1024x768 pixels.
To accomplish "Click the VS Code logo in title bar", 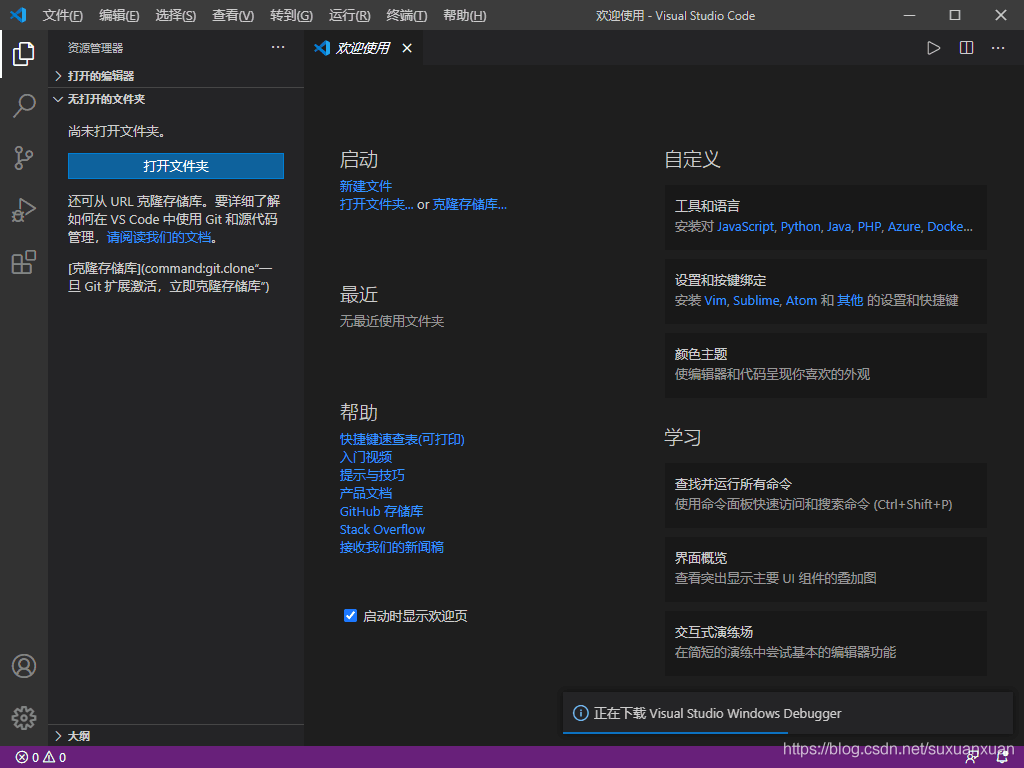I will (x=18, y=15).
